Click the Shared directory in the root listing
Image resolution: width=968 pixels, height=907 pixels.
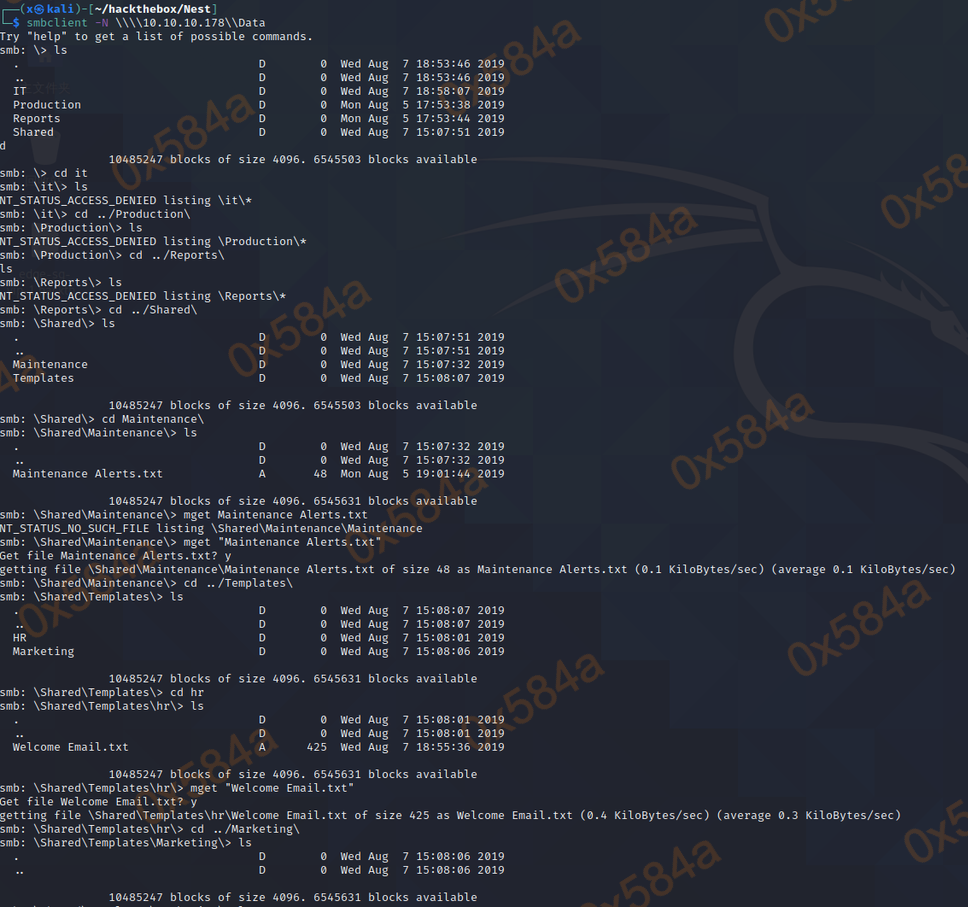(33, 133)
